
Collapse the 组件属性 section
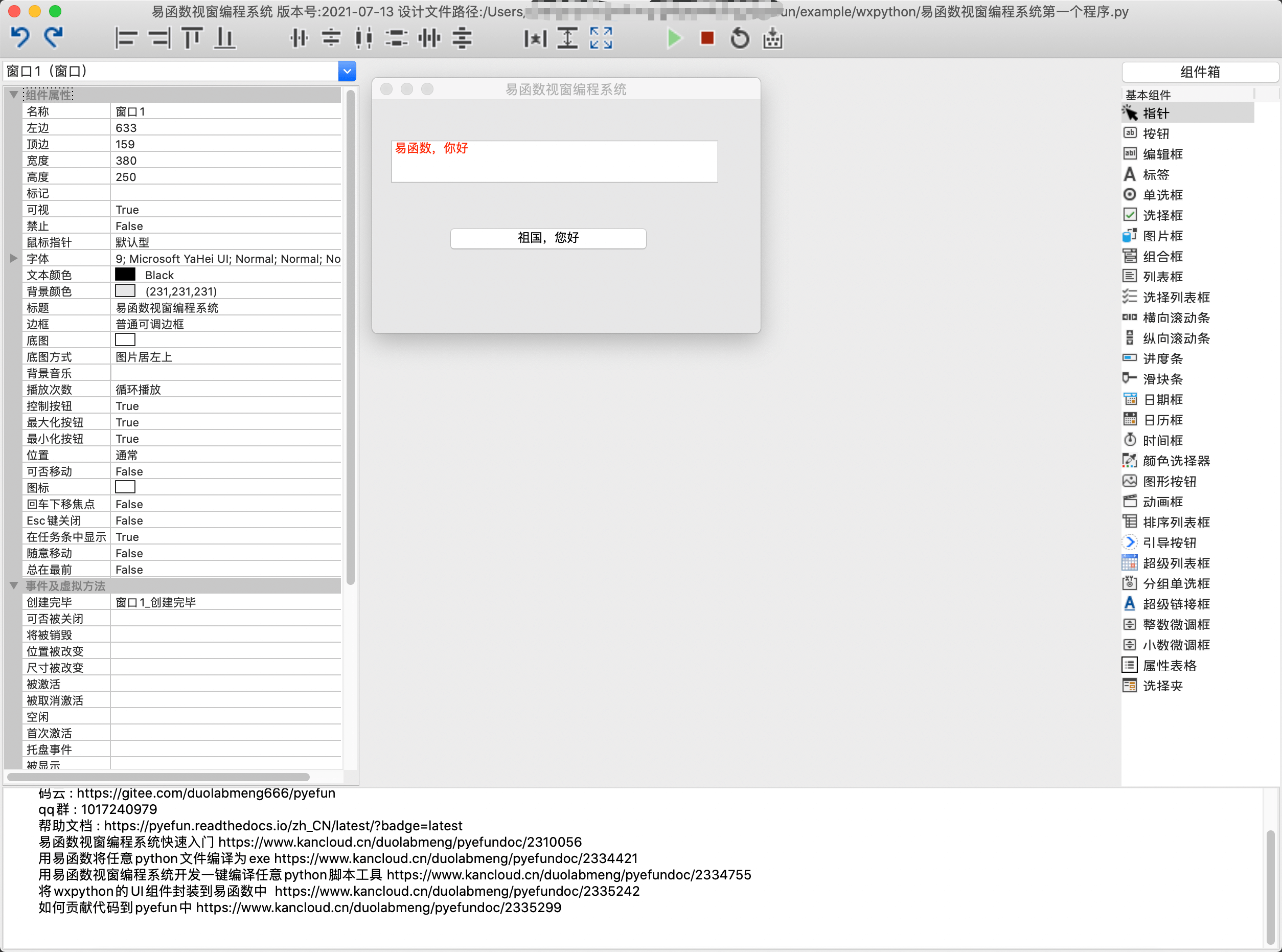(14, 95)
